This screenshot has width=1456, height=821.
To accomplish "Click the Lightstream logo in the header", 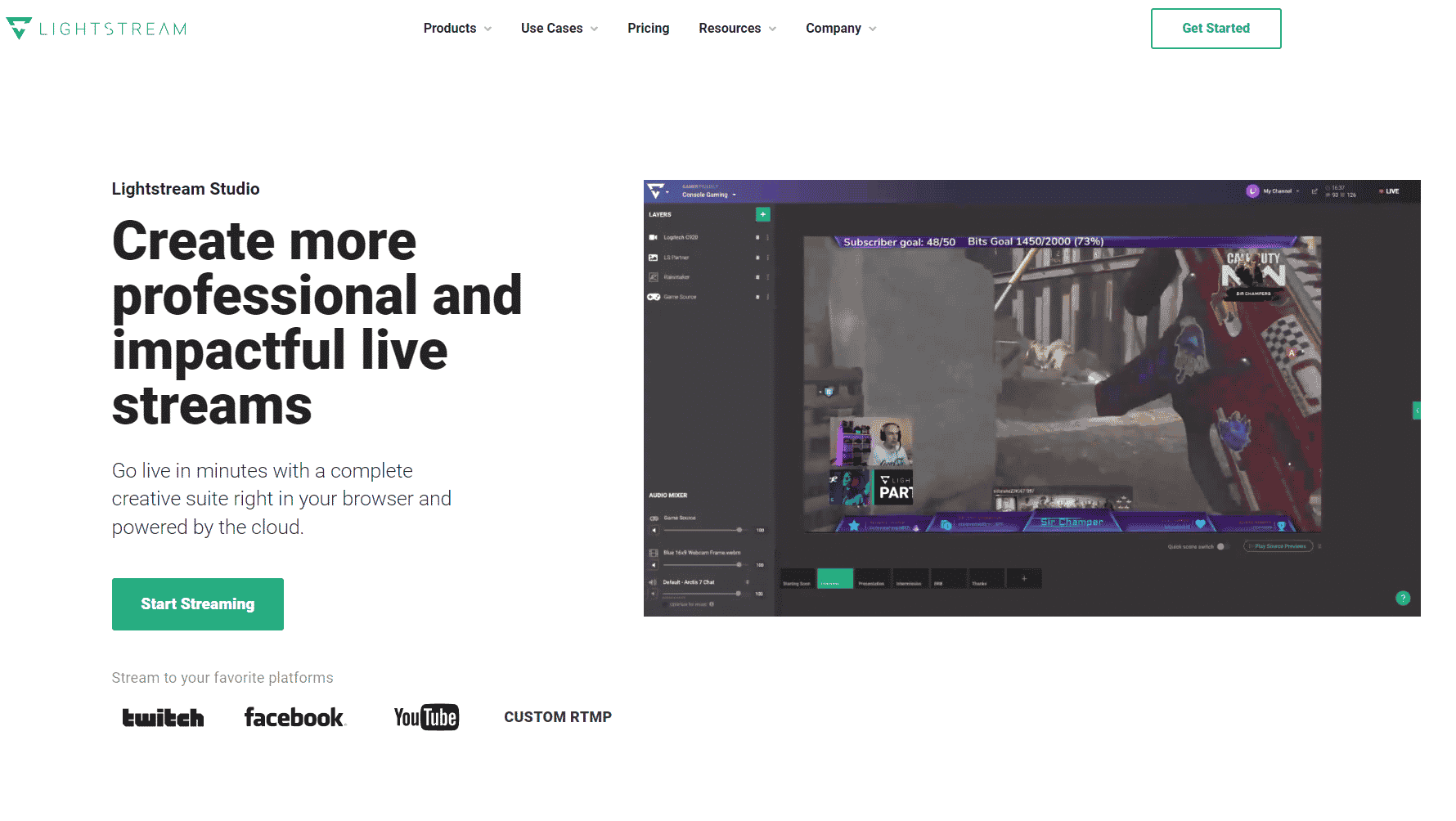I will pyautogui.click(x=97, y=29).
